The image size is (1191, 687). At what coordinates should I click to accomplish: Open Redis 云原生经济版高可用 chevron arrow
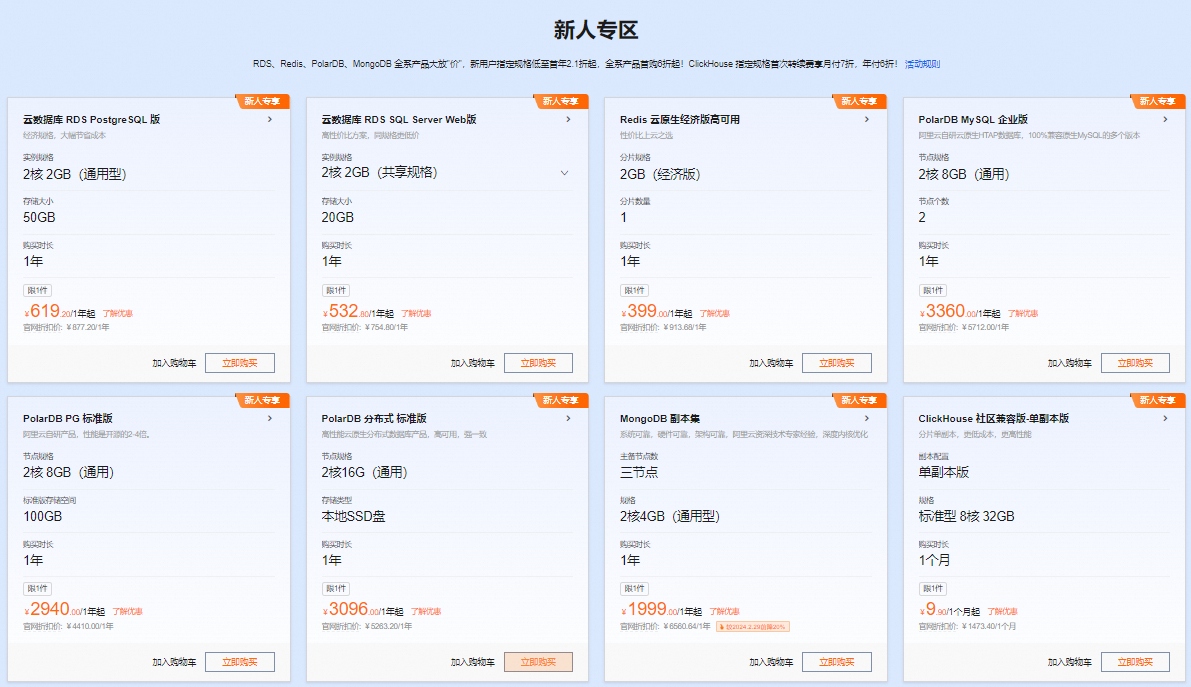click(x=867, y=119)
